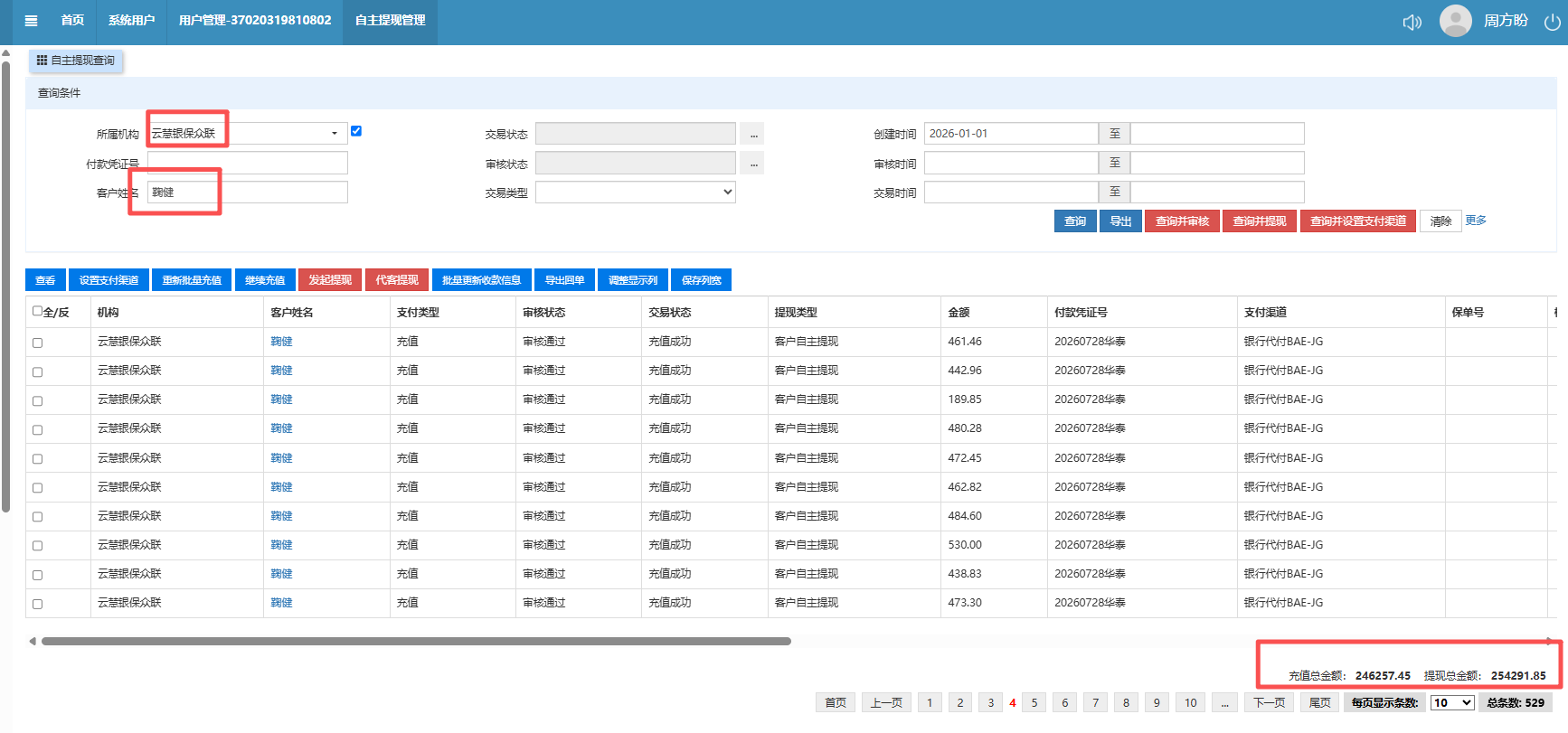Check the row with amount 461.46
1568x733 pixels.
[x=37, y=343]
